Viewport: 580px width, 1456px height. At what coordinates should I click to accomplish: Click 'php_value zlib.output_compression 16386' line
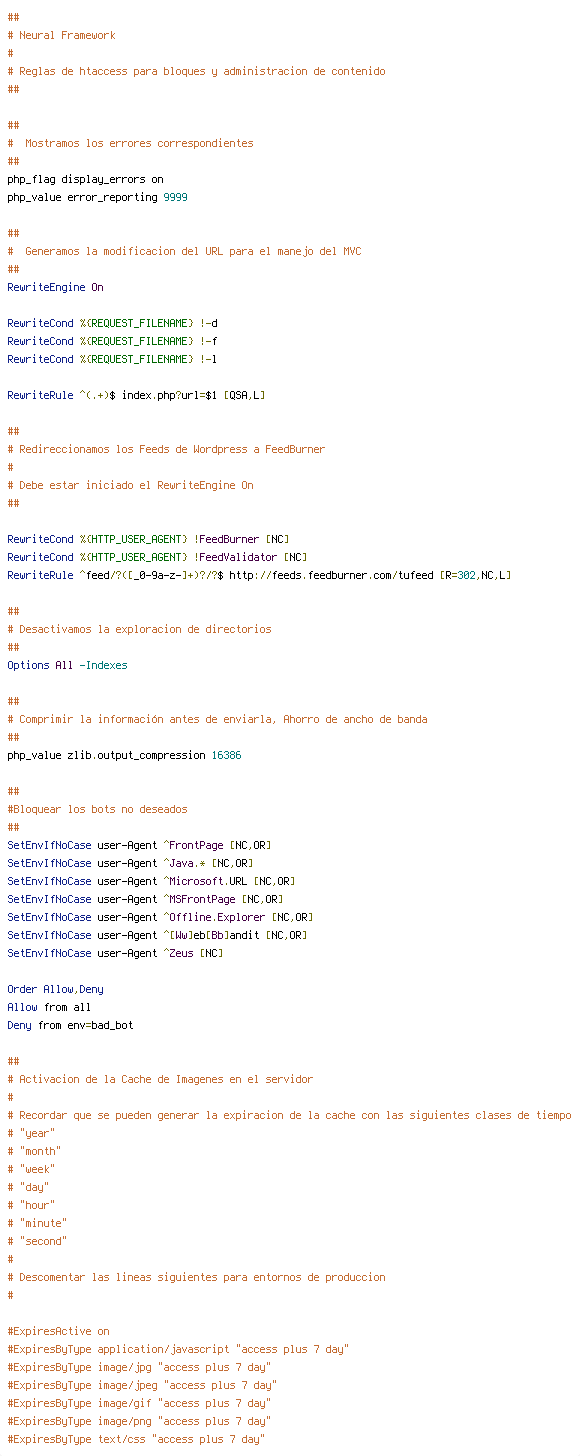(124, 755)
